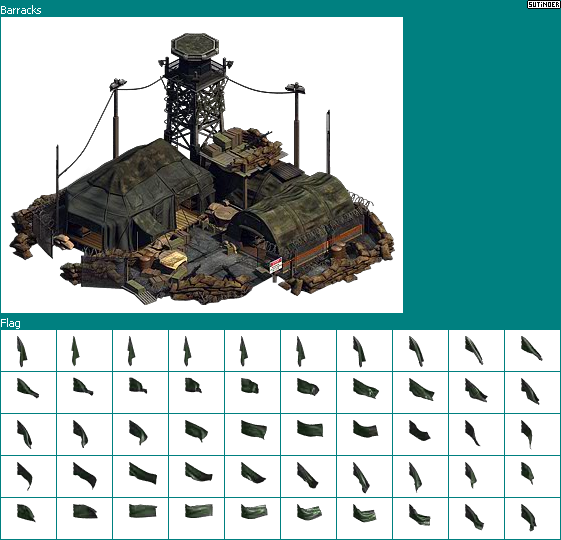Click the yellow map table in the barracks
Viewport: 561px width, 540px height.
click(x=173, y=258)
